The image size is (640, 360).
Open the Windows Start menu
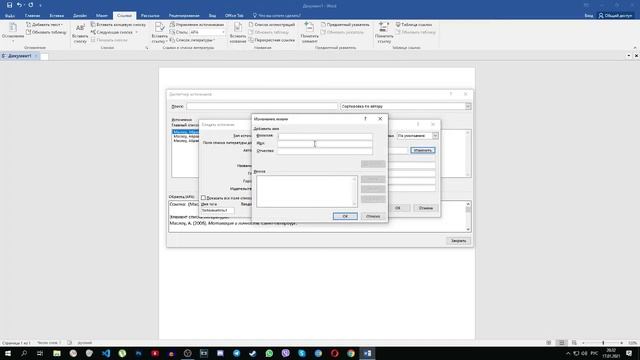(x=8, y=353)
